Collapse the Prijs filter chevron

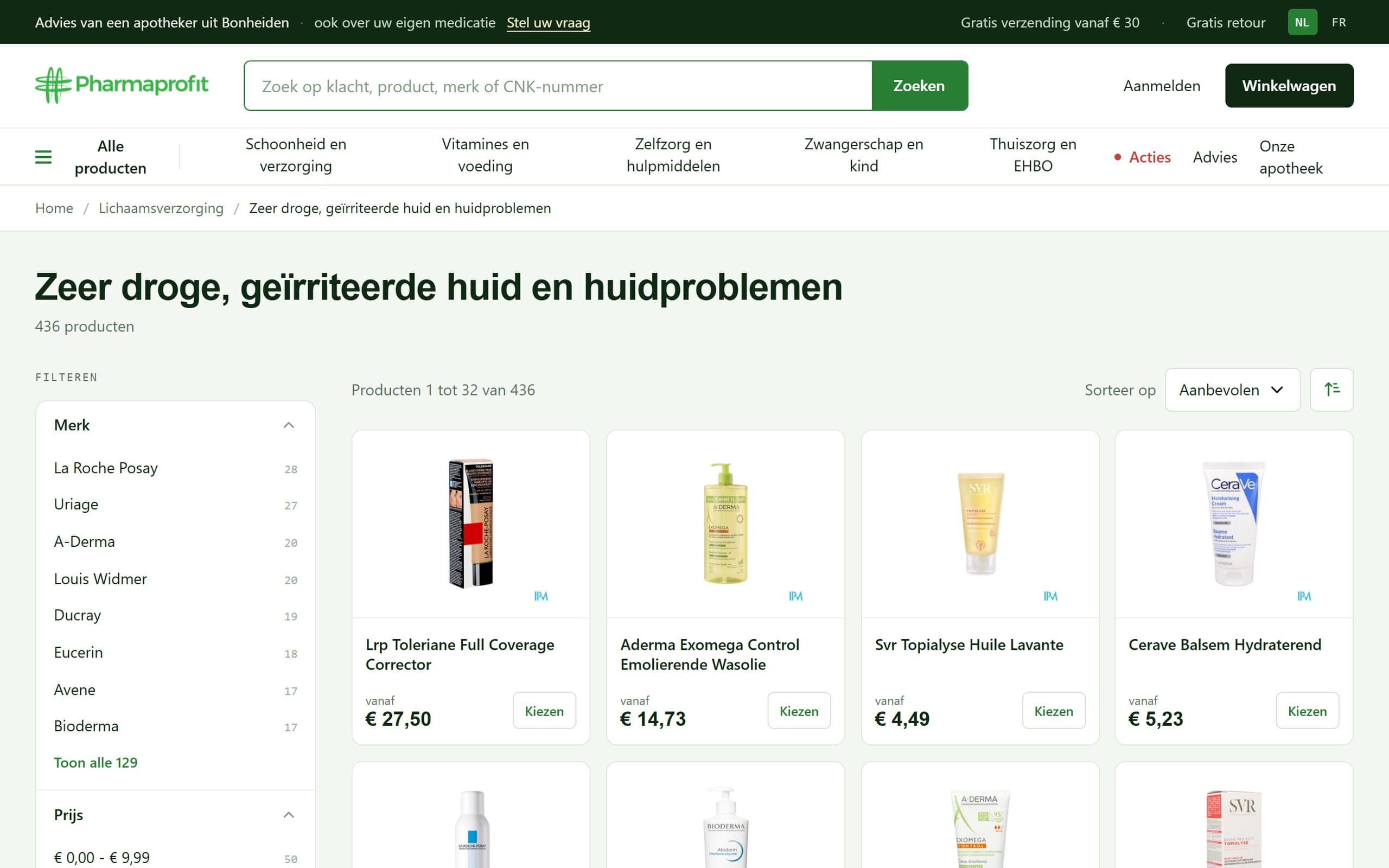(x=289, y=815)
